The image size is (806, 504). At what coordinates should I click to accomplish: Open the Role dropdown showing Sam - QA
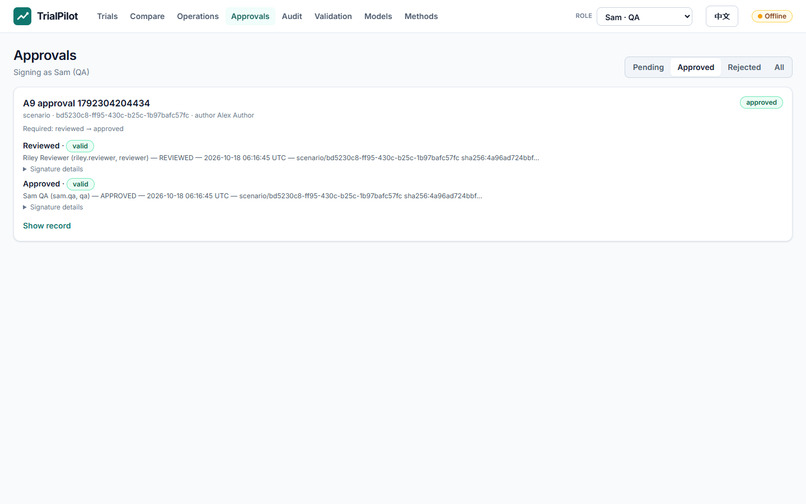644,16
